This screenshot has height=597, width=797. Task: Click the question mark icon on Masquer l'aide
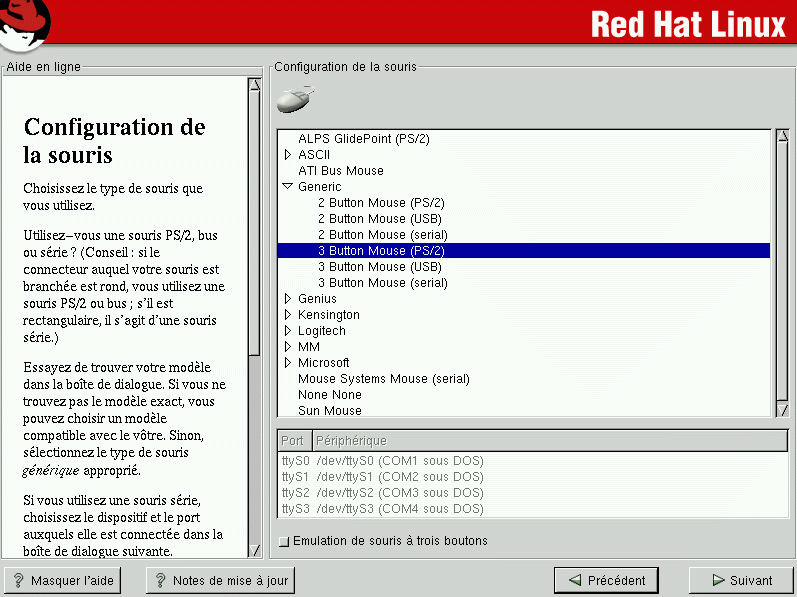coord(18,580)
